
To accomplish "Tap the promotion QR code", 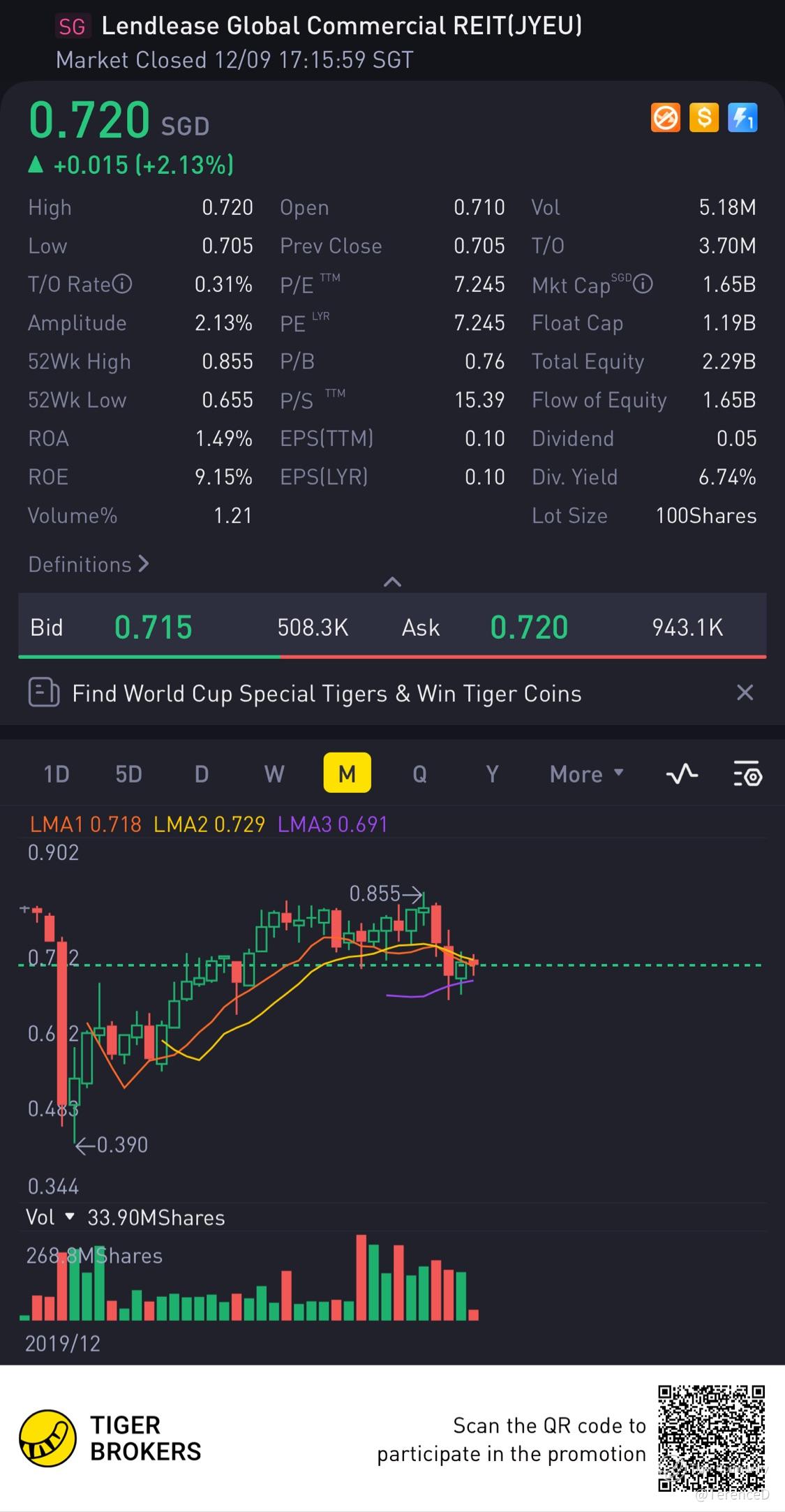I will pyautogui.click(x=711, y=1439).
